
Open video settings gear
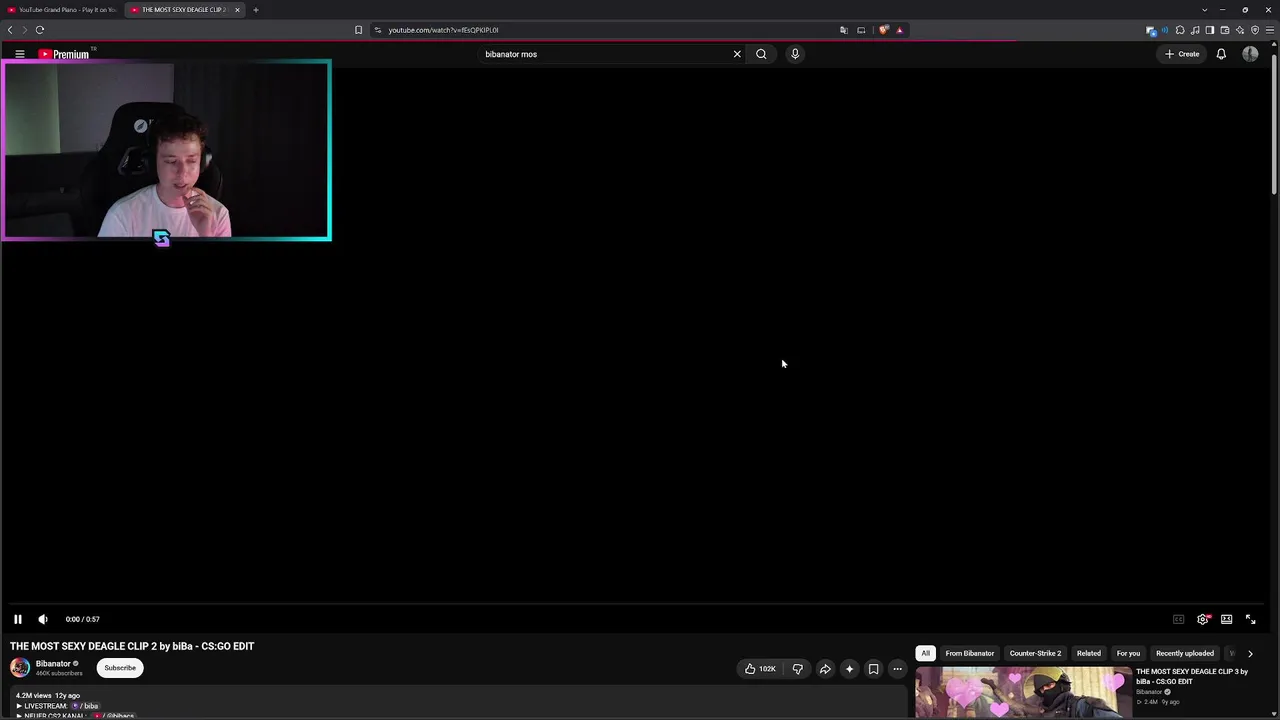[x=1203, y=619]
